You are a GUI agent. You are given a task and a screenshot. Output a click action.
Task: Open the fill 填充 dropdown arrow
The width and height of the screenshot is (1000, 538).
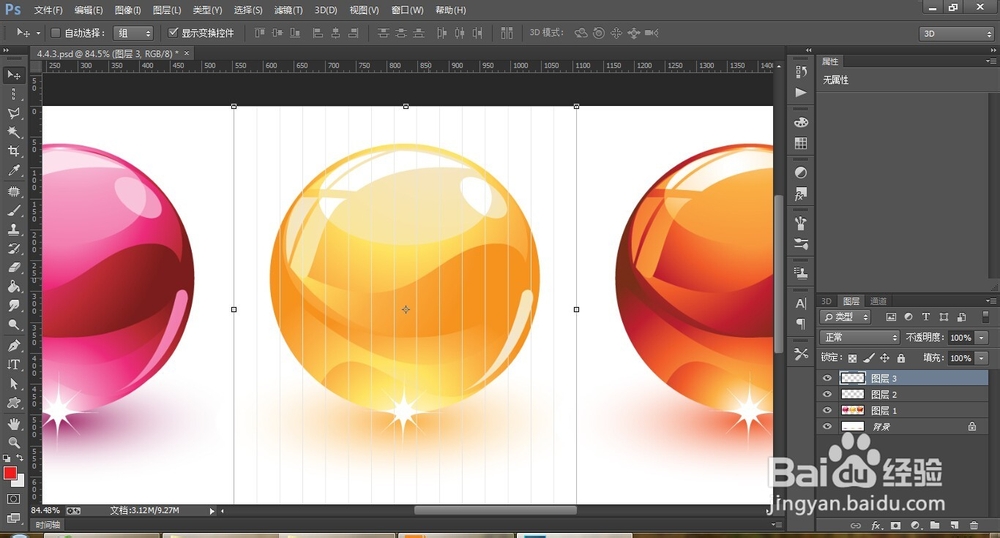click(982, 358)
